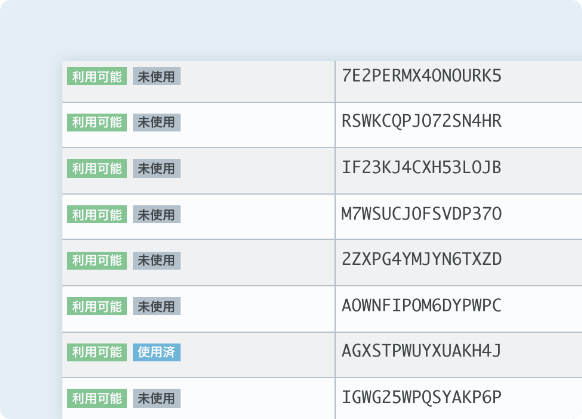
Task: Select the code M7WSUCJOFSVDP37O
Action: [422, 214]
